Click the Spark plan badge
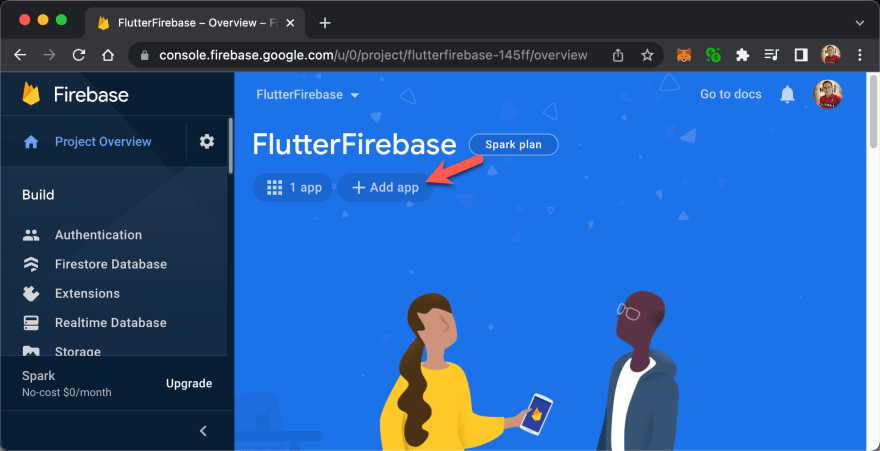 point(514,145)
